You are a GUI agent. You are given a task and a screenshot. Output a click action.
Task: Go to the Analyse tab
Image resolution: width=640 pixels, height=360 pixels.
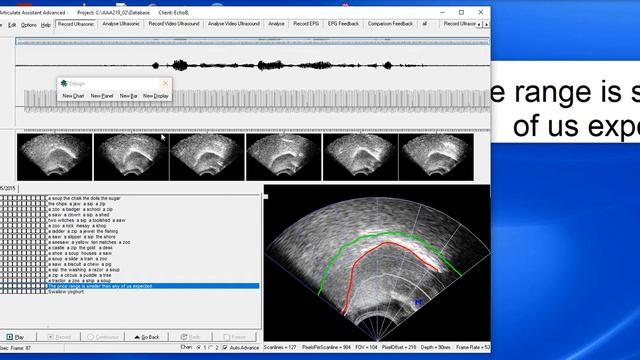point(276,24)
